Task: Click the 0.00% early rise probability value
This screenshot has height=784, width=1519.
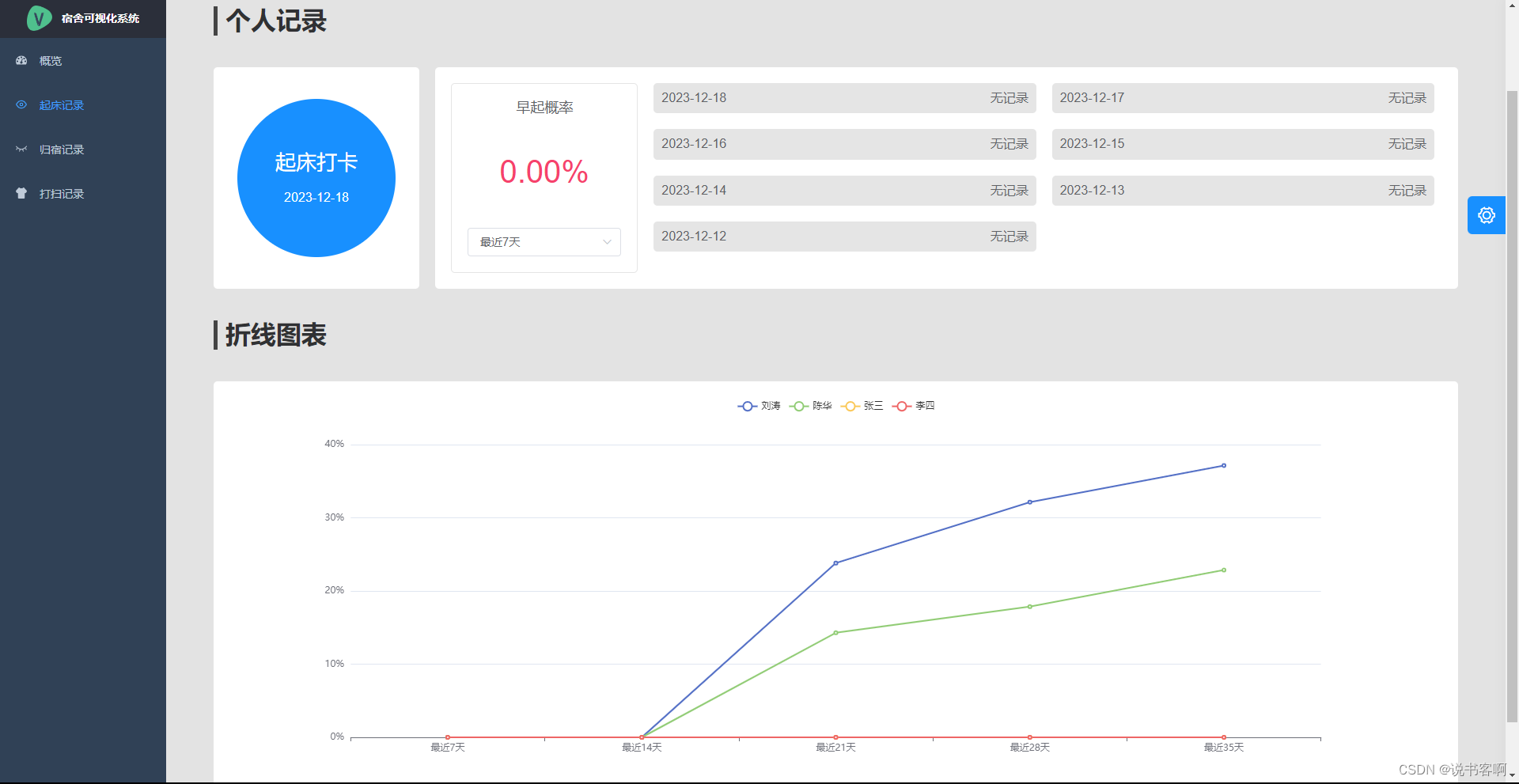Action: coord(544,172)
